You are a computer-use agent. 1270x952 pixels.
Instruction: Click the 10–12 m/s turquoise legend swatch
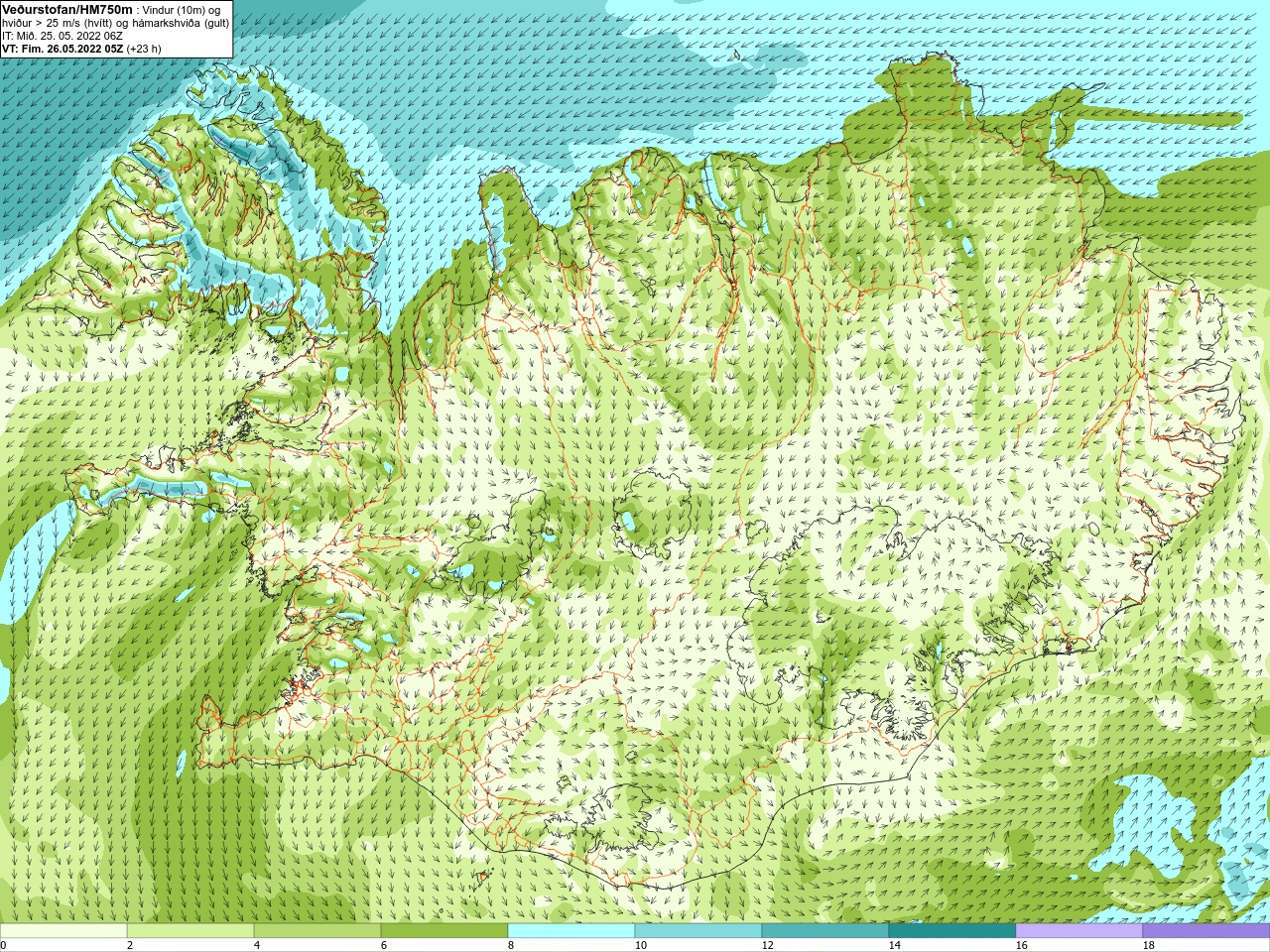coord(698,931)
